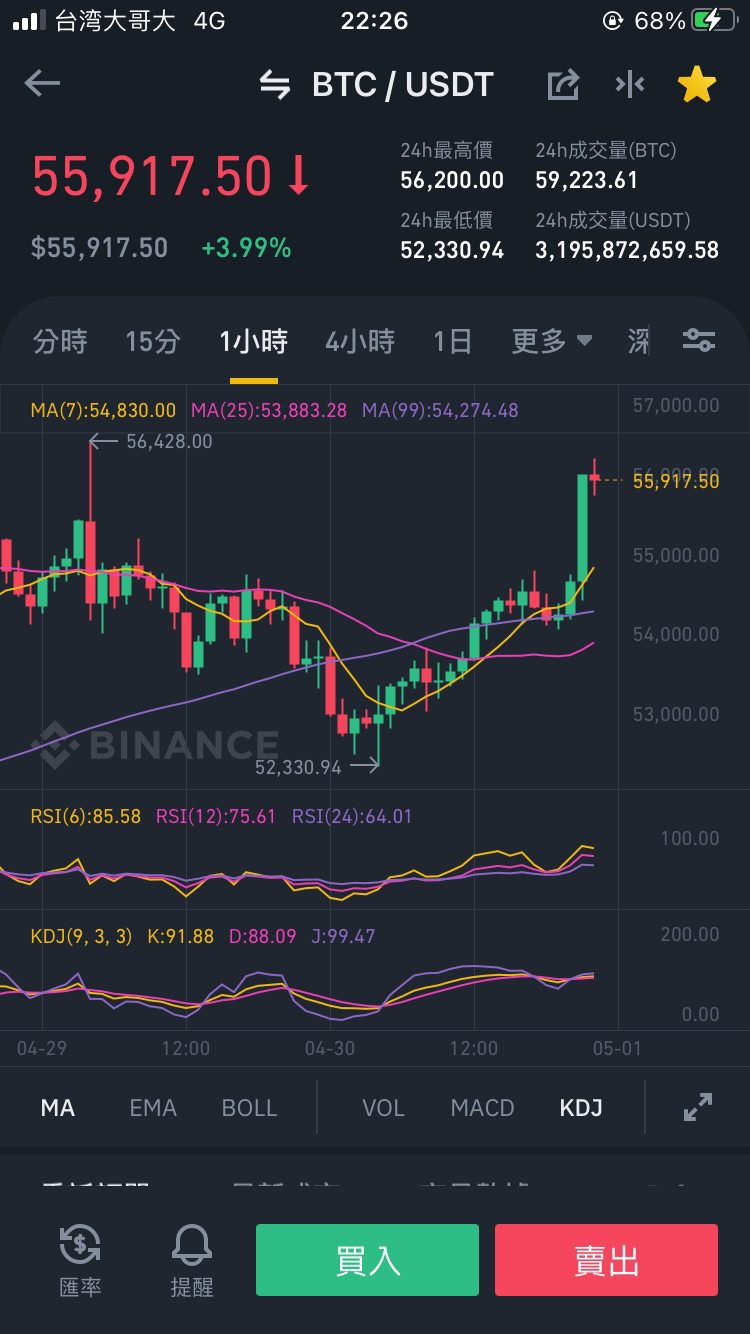
Task: Select the 15分 interval tab
Action: point(153,342)
